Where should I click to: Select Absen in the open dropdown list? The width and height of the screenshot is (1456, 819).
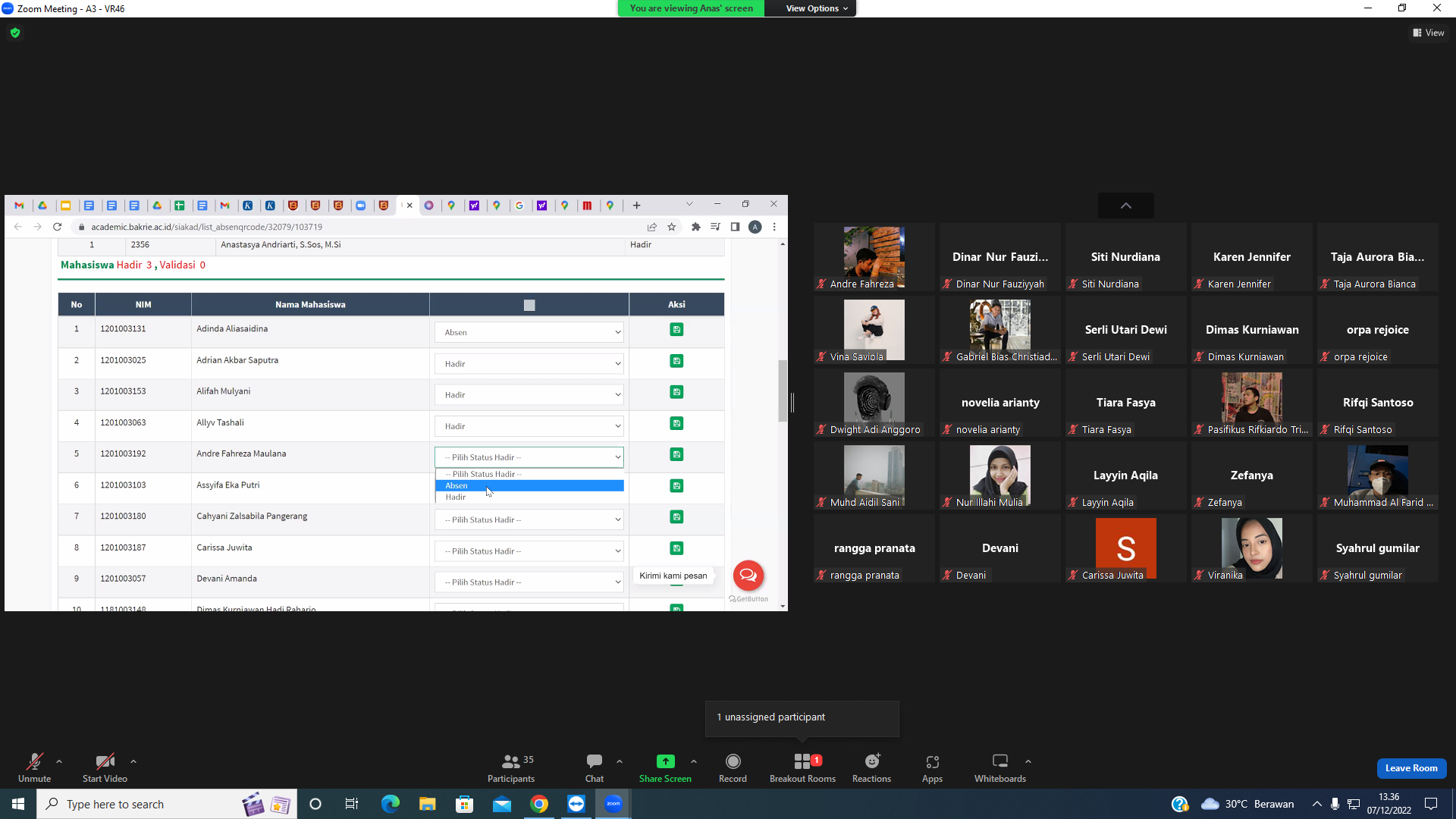(x=529, y=485)
